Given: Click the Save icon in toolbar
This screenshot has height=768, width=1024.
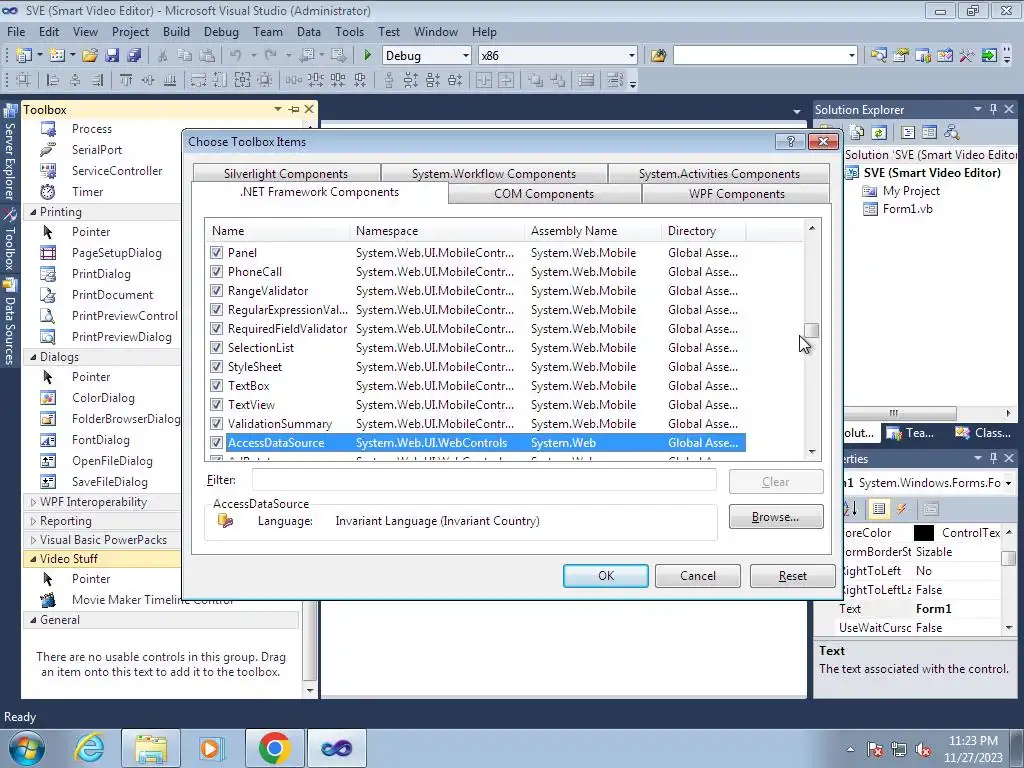Looking at the screenshot, I should (112, 56).
